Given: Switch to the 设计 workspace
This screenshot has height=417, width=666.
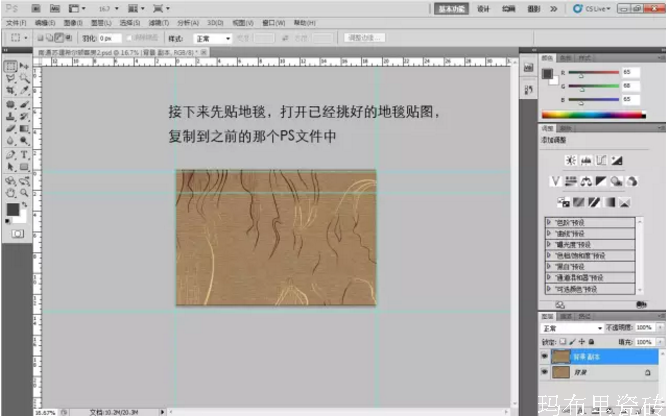Looking at the screenshot, I should pyautogui.click(x=483, y=9).
